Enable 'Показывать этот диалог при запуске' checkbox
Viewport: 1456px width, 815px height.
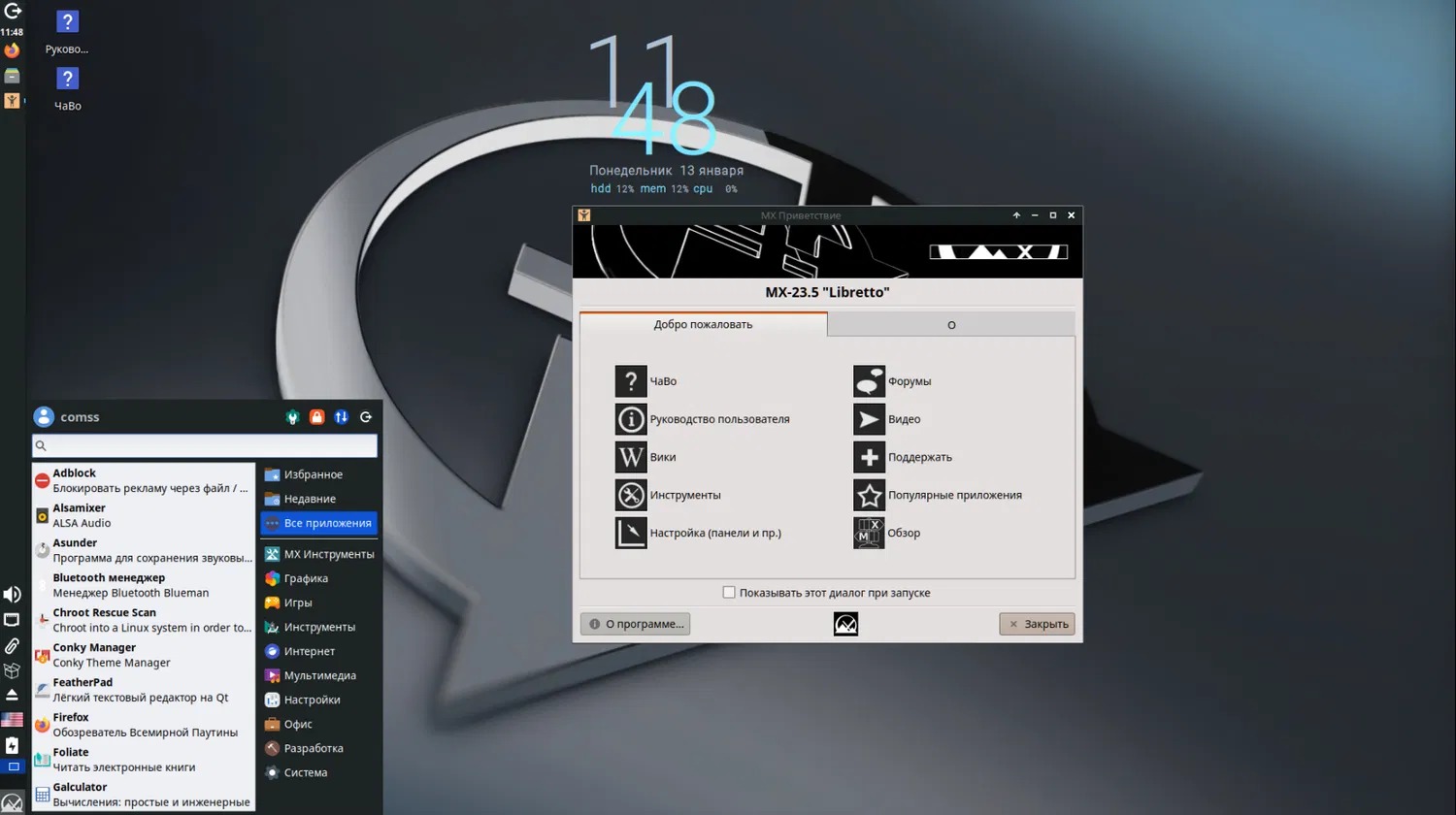729,593
